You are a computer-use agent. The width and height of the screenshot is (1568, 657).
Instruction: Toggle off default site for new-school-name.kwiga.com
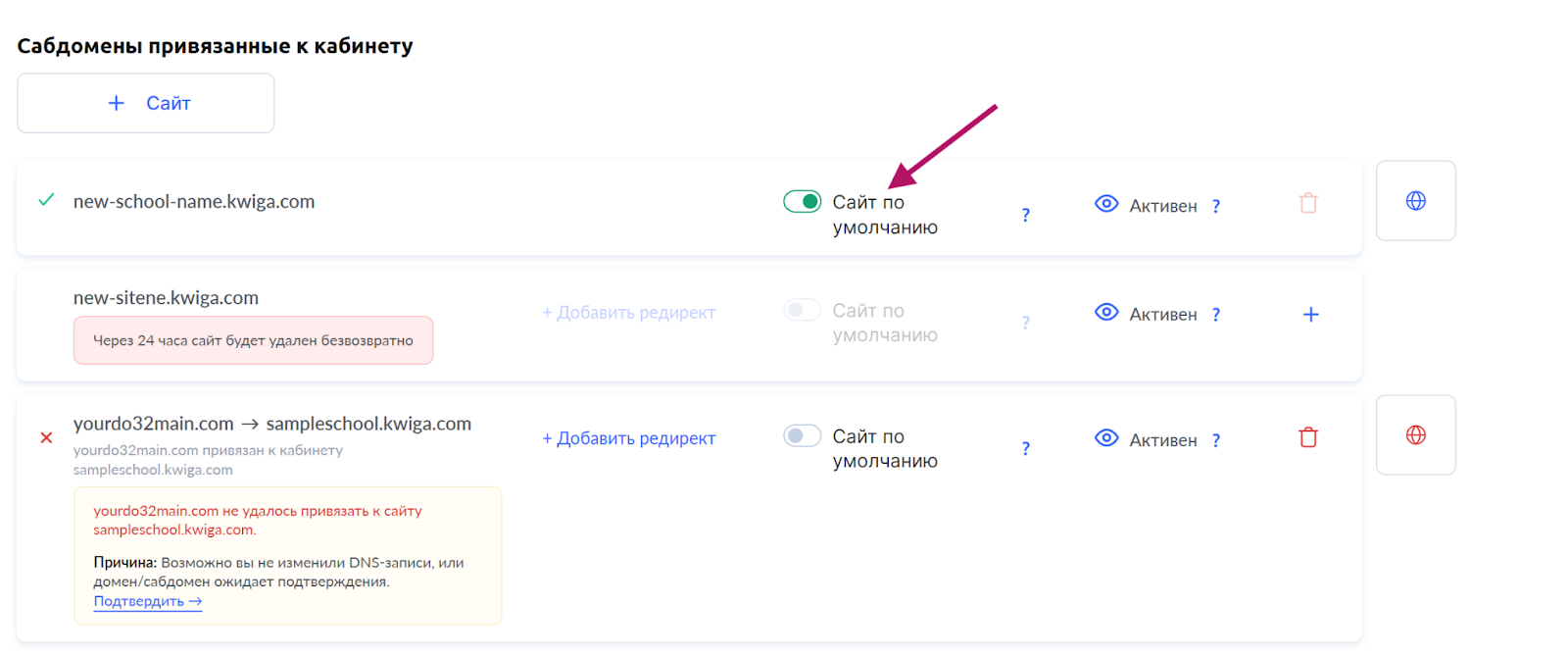[x=802, y=201]
